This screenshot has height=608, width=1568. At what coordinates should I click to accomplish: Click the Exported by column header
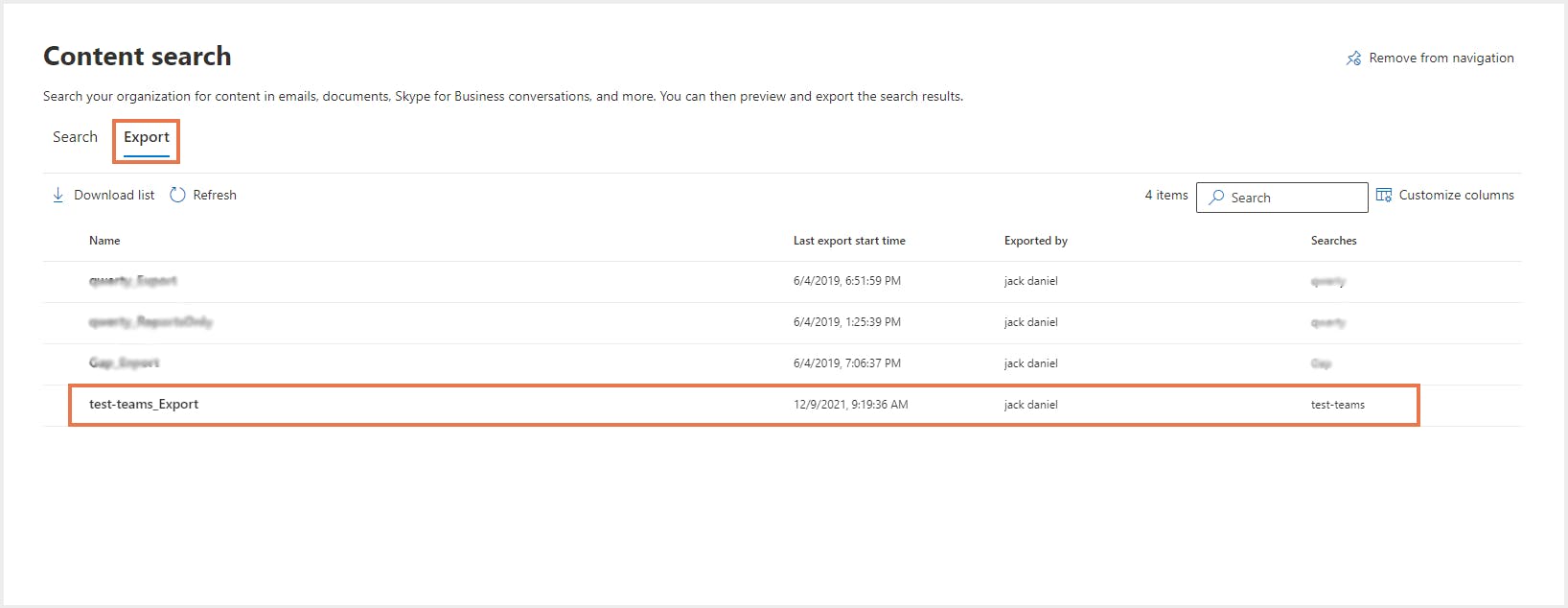pos(1035,241)
